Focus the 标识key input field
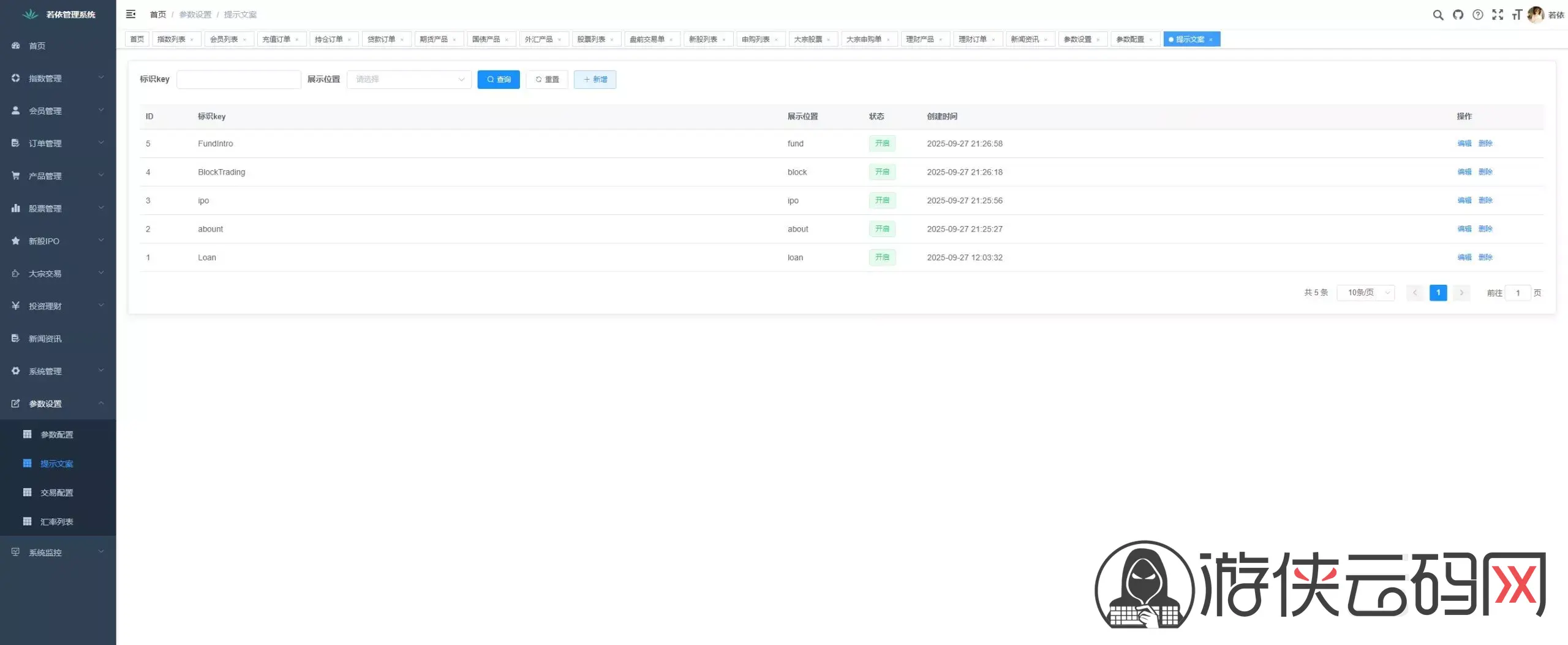Image resolution: width=1568 pixels, height=645 pixels. (238, 80)
